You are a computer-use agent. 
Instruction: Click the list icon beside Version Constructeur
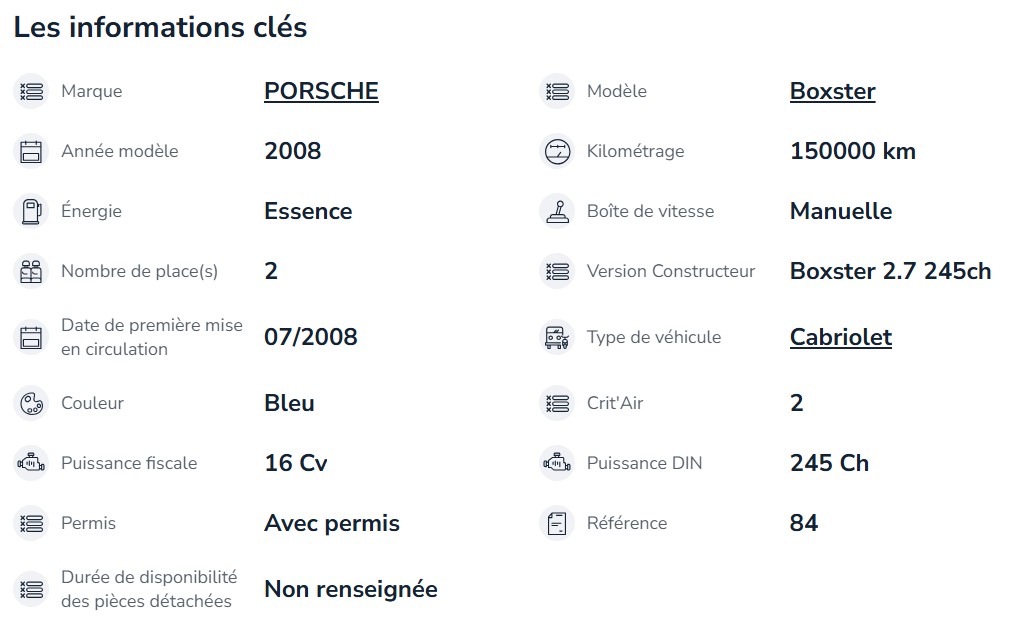click(x=557, y=271)
